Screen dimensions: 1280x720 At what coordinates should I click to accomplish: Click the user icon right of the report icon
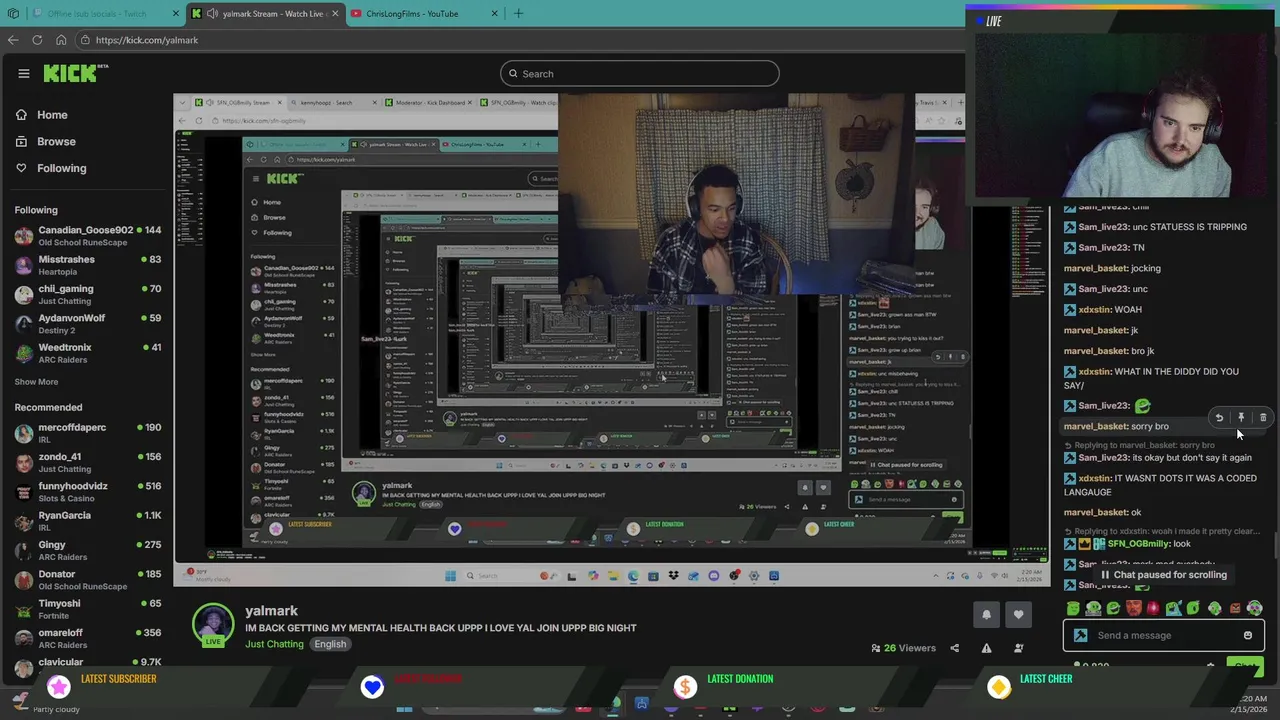tap(1018, 648)
